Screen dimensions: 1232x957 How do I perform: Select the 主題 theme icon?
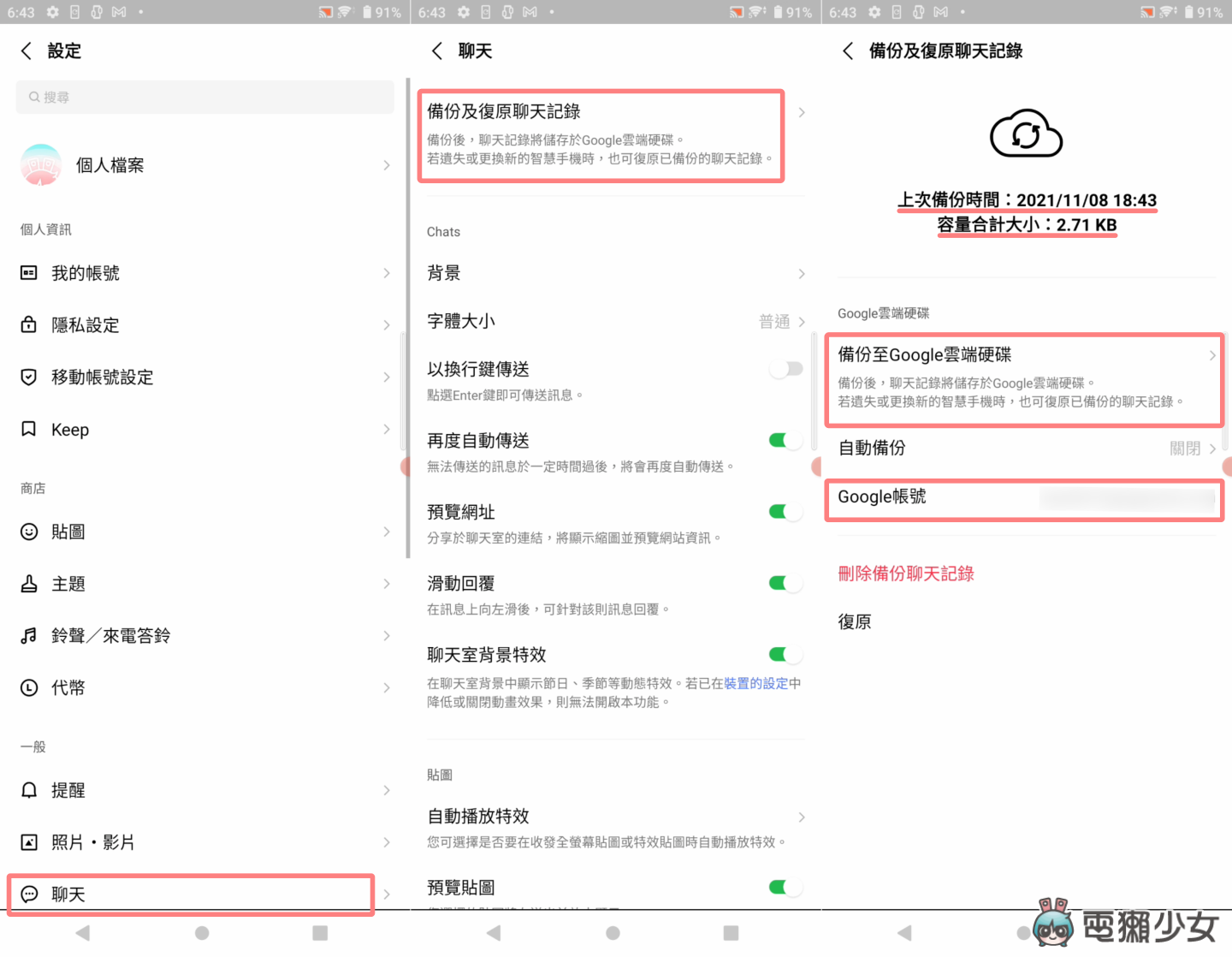pyautogui.click(x=28, y=583)
